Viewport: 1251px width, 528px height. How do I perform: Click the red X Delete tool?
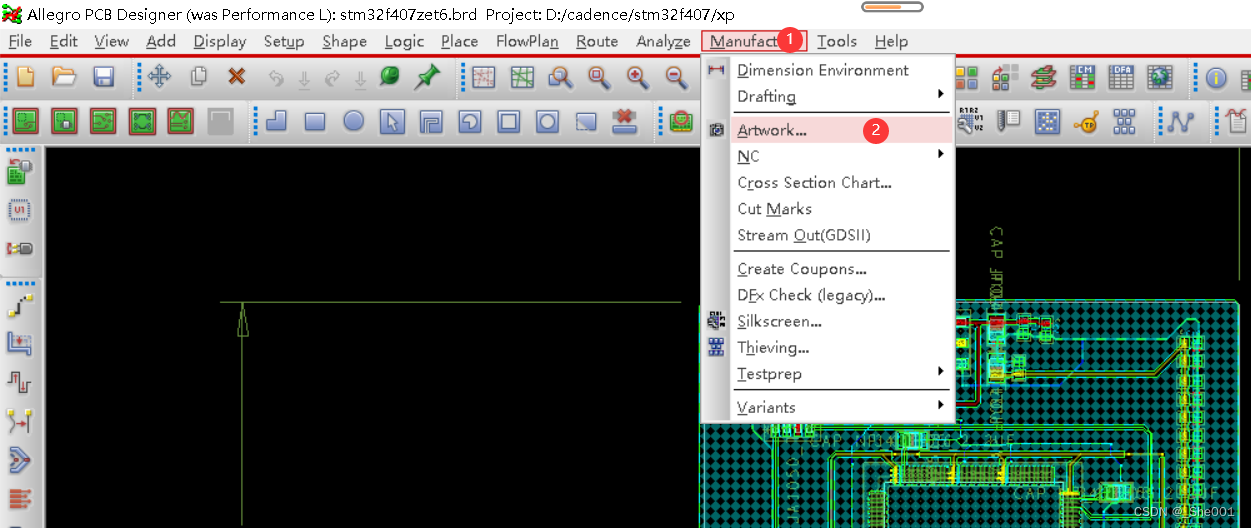pyautogui.click(x=236, y=77)
